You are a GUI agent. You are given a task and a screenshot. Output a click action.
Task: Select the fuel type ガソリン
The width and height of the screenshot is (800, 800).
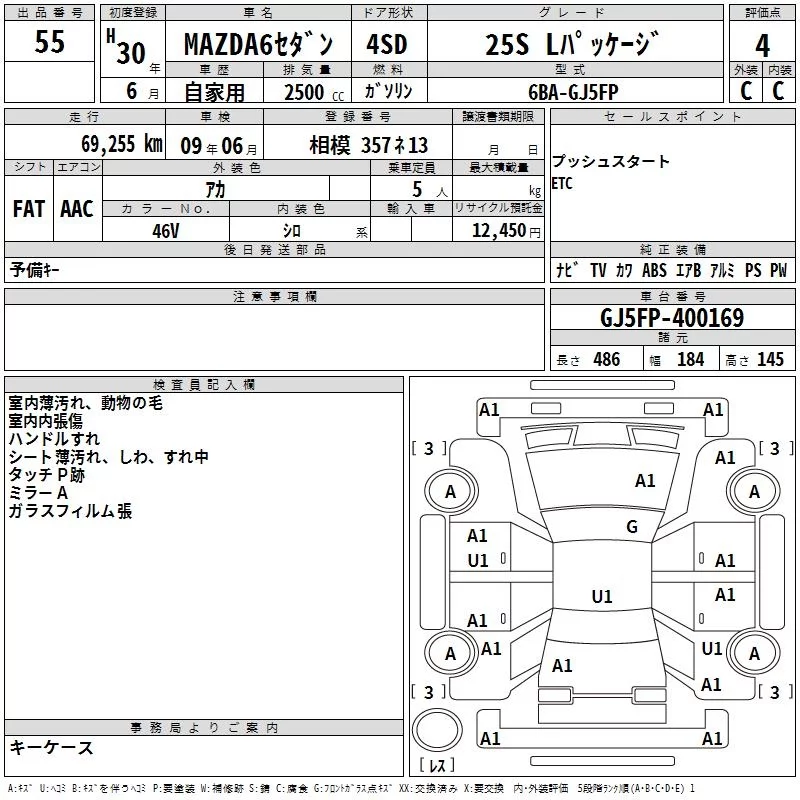click(388, 91)
